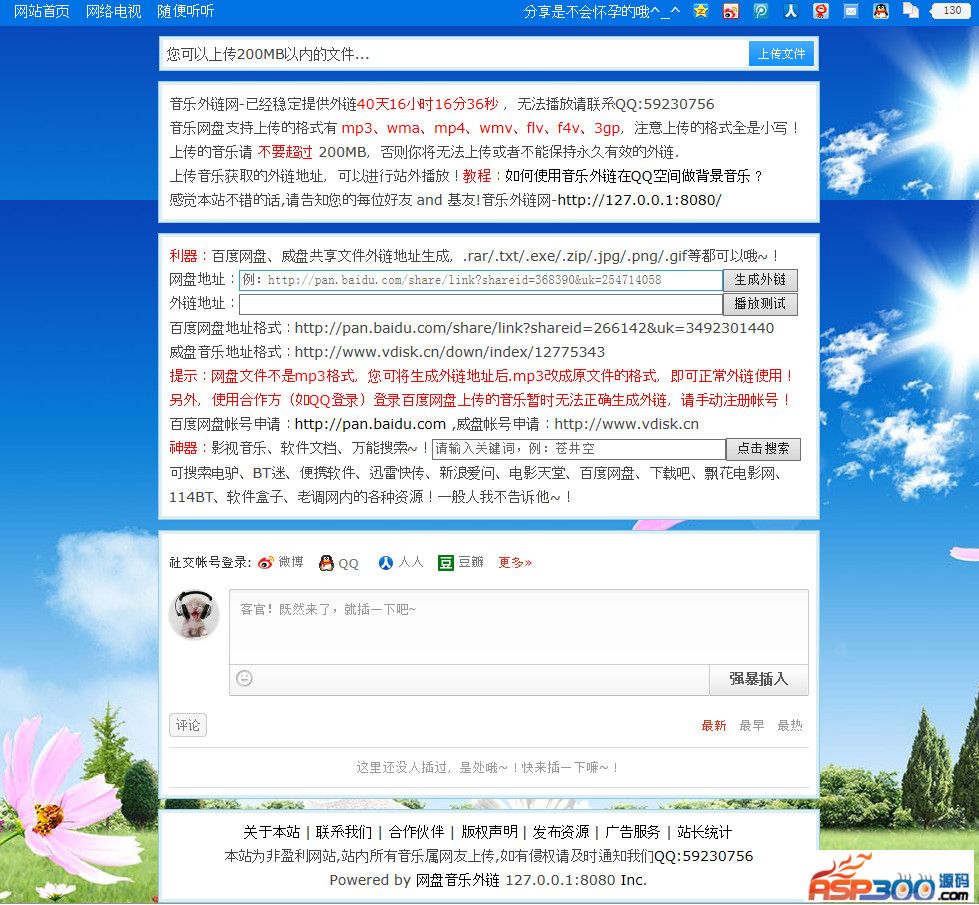Share to Sina Weibo top icon
Image resolution: width=979 pixels, height=905 pixels.
coord(731,11)
